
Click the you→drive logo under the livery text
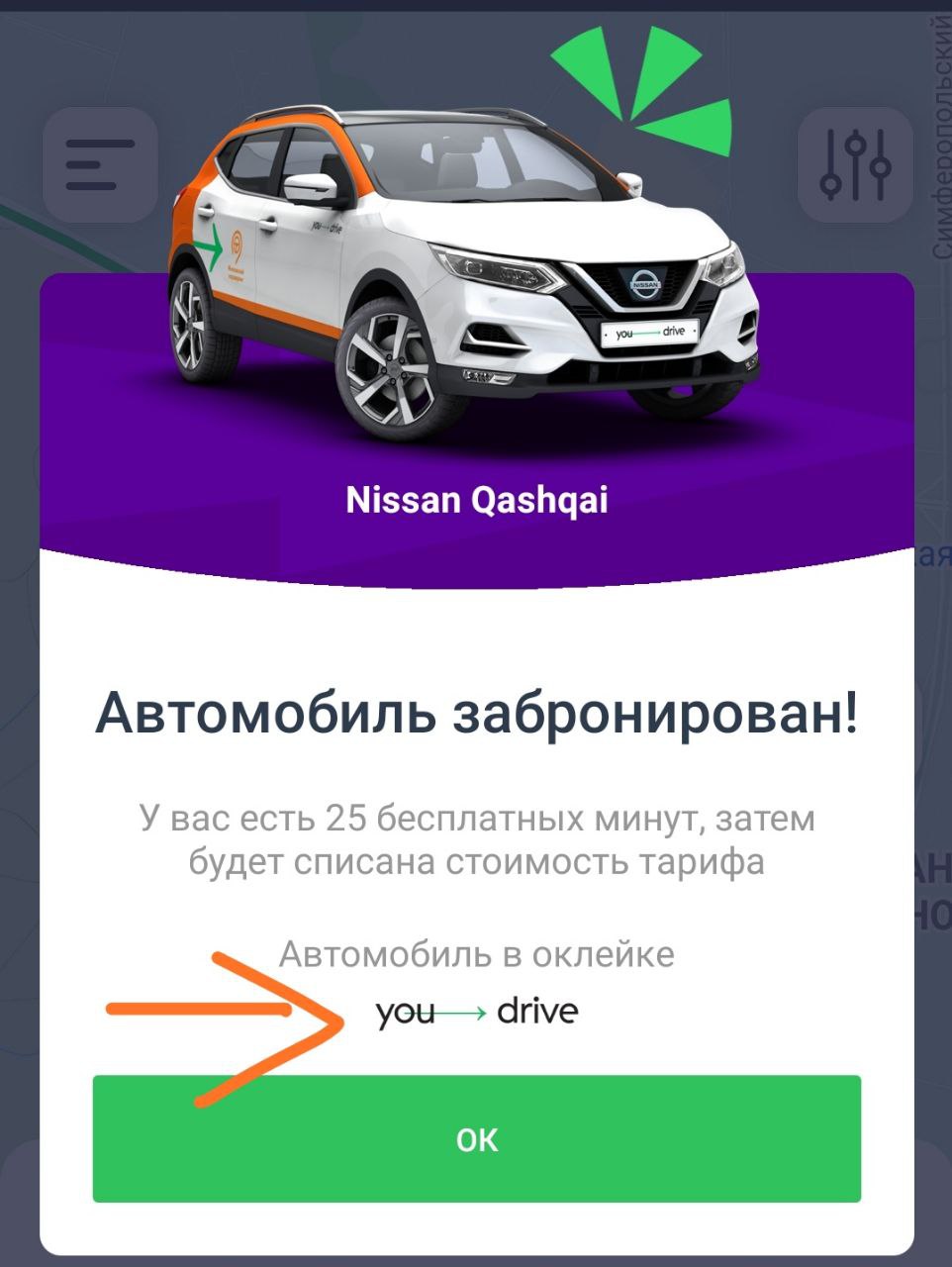click(x=477, y=1013)
